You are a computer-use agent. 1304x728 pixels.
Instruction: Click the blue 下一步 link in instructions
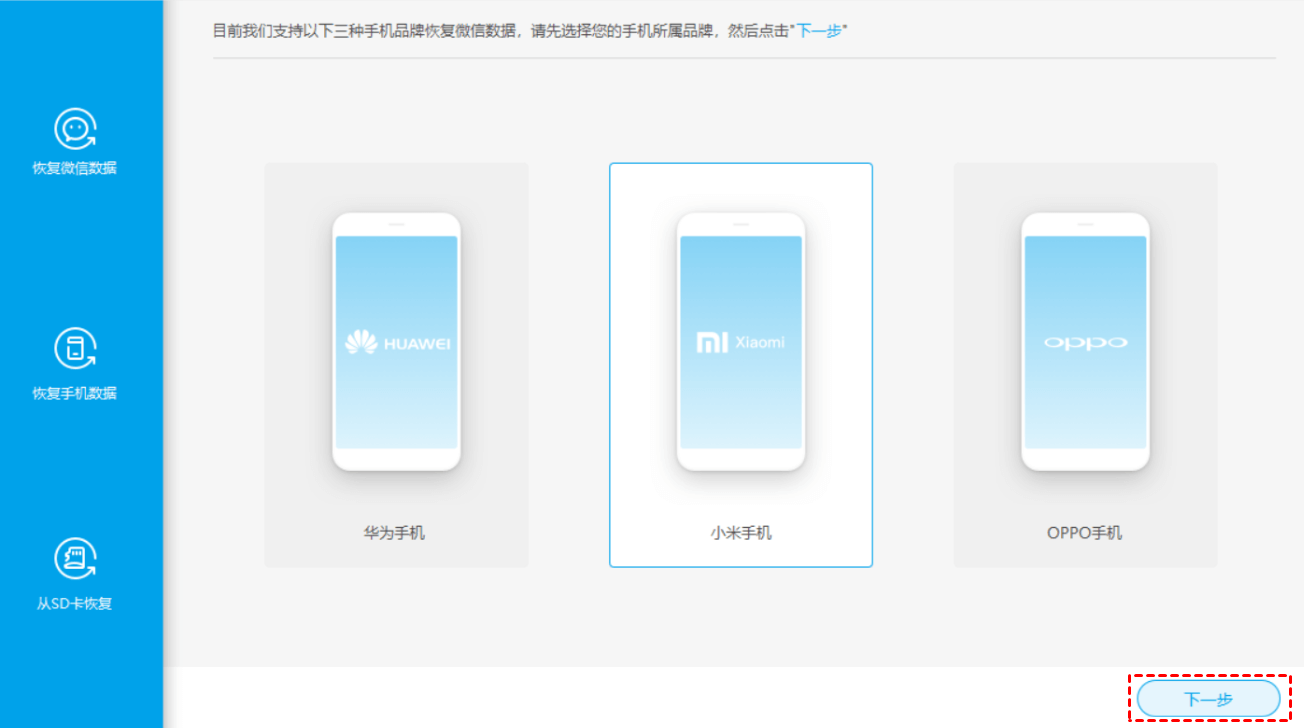coord(820,30)
